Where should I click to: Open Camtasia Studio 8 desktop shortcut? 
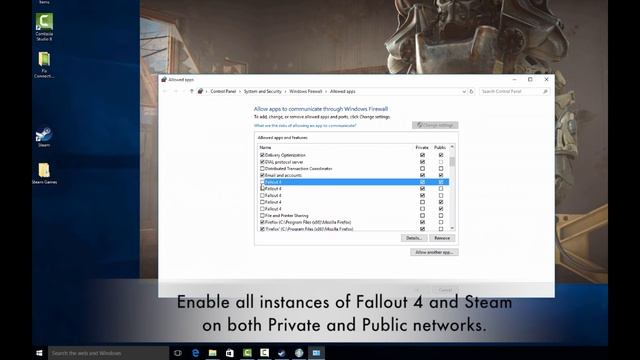pos(44,27)
